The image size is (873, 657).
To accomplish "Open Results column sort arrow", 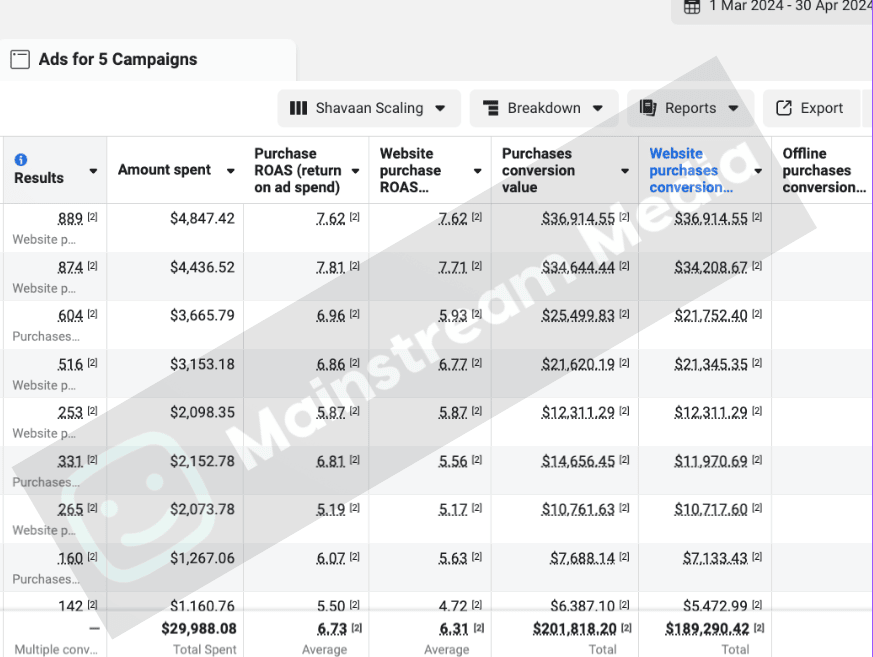I will pyautogui.click(x=93, y=171).
